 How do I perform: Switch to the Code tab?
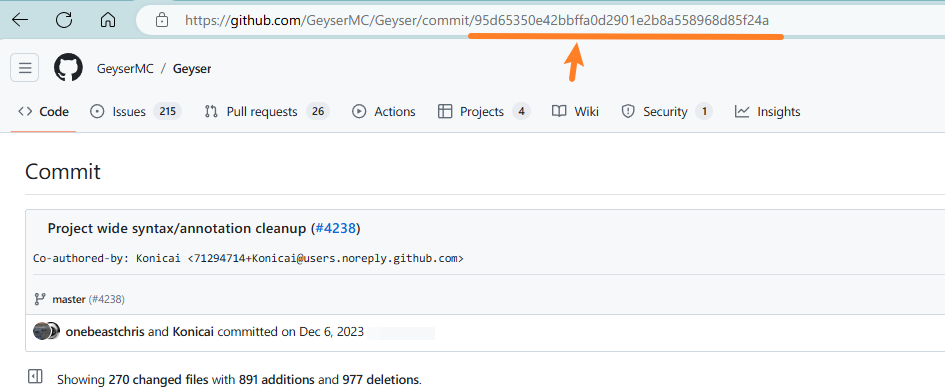click(43, 112)
